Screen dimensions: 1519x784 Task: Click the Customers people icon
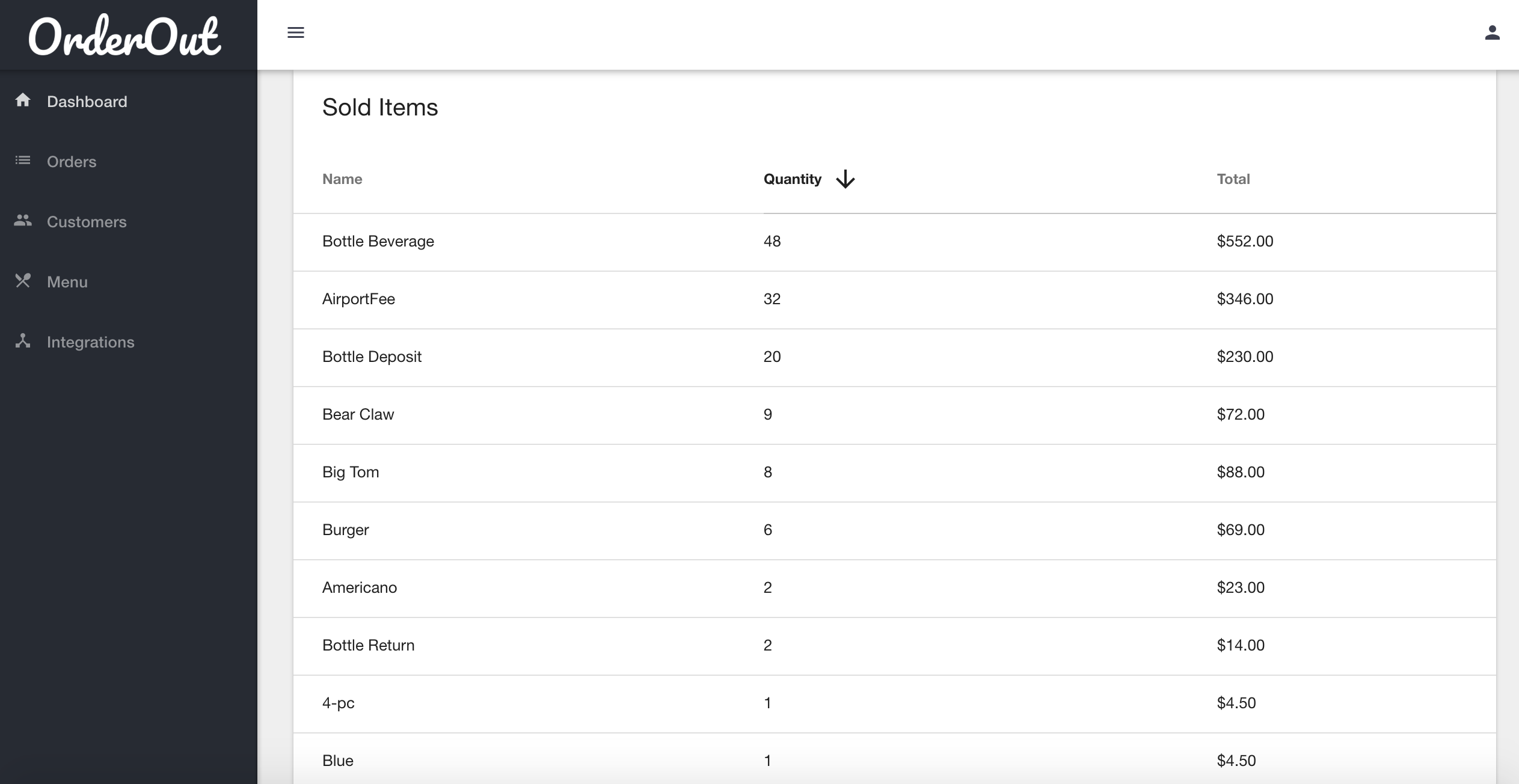pos(23,221)
